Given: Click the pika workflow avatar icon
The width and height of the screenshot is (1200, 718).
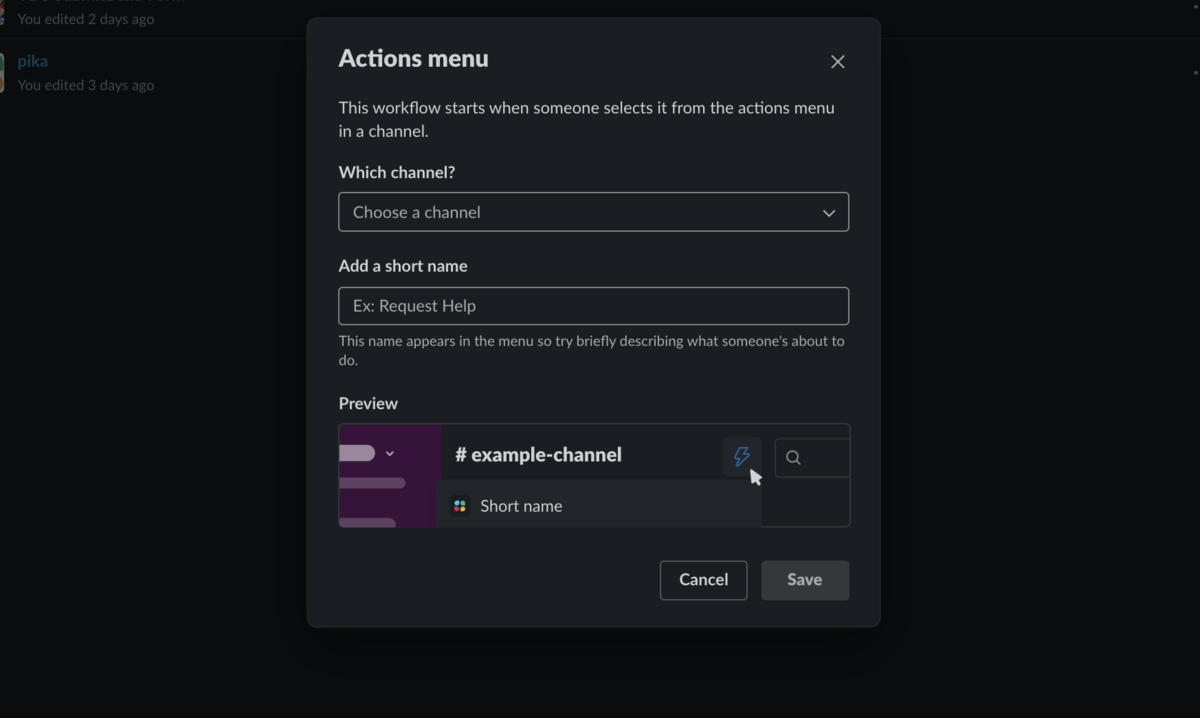Looking at the screenshot, I should pyautogui.click(x=2, y=73).
